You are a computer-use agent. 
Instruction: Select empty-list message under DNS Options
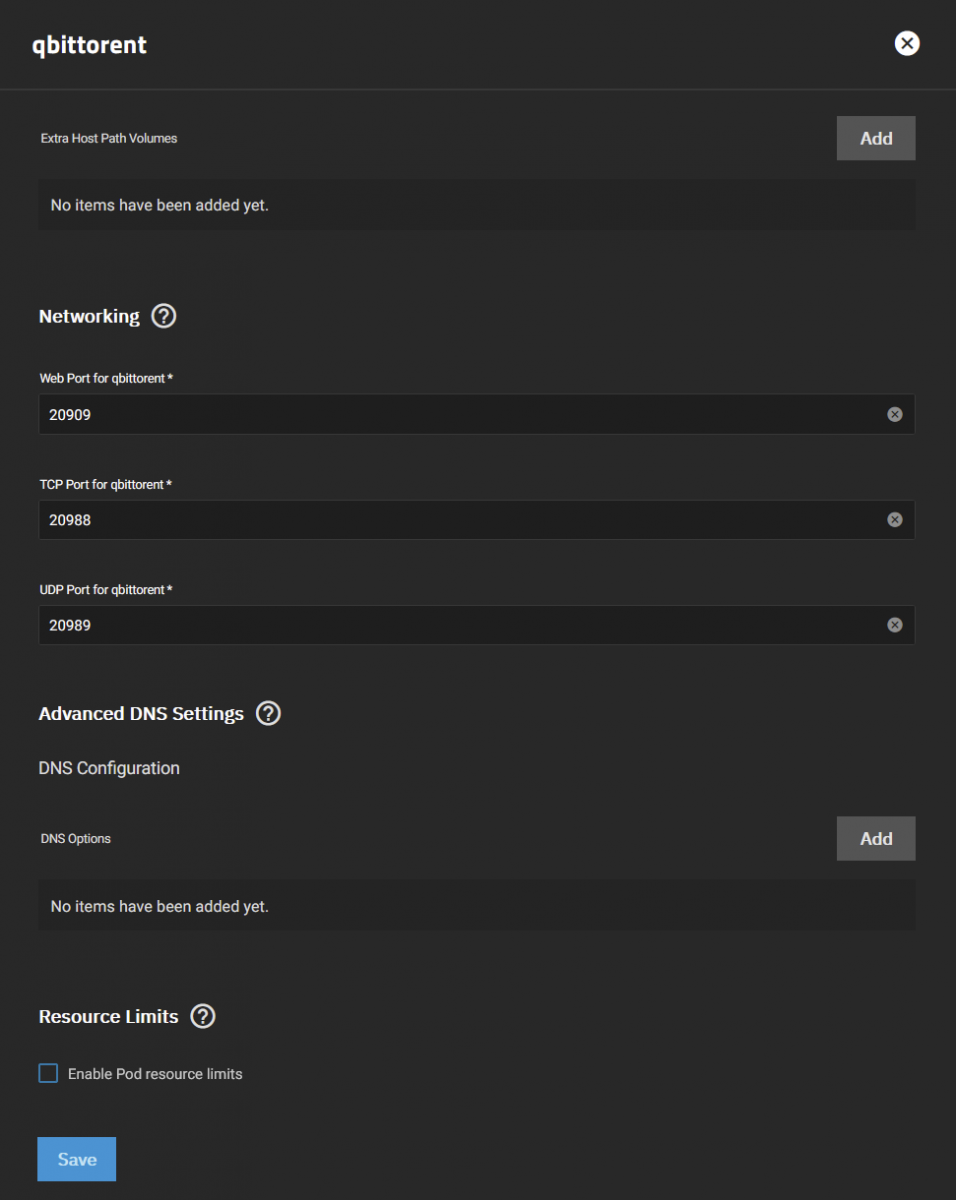[x=160, y=907]
